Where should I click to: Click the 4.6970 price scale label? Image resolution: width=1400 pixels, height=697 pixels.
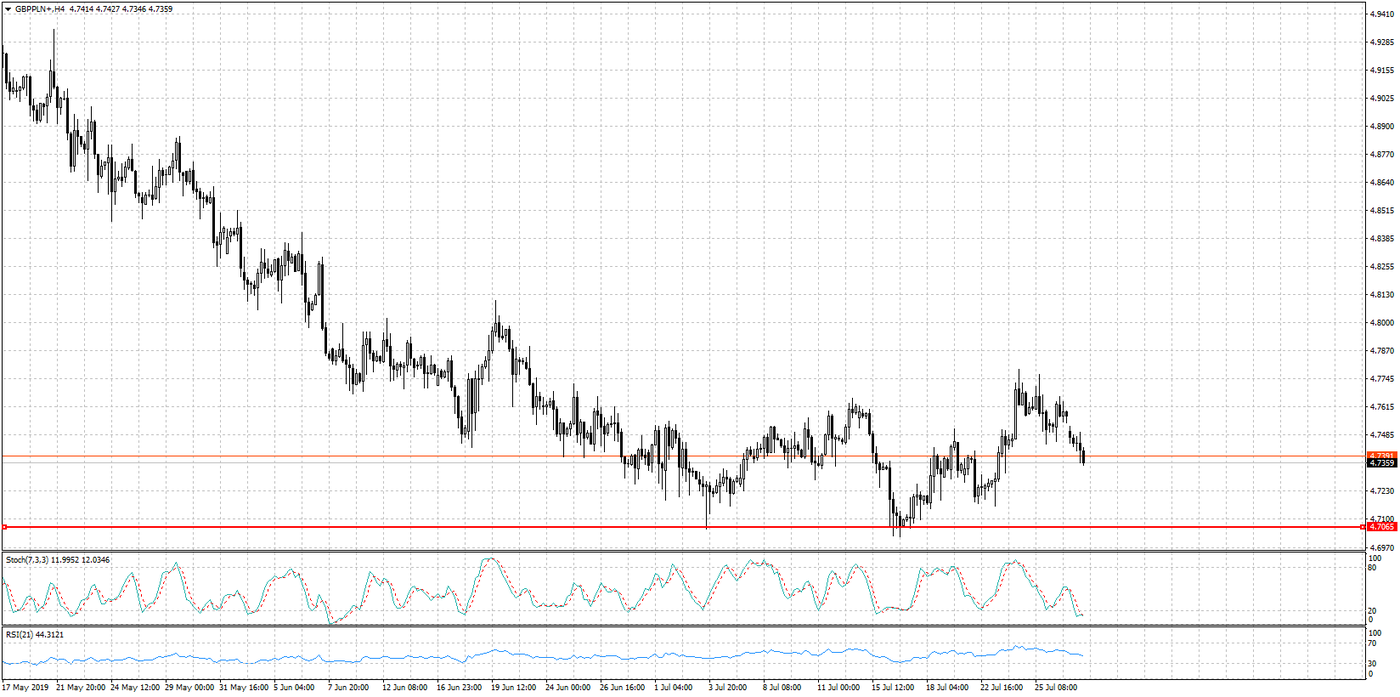click(x=1381, y=548)
